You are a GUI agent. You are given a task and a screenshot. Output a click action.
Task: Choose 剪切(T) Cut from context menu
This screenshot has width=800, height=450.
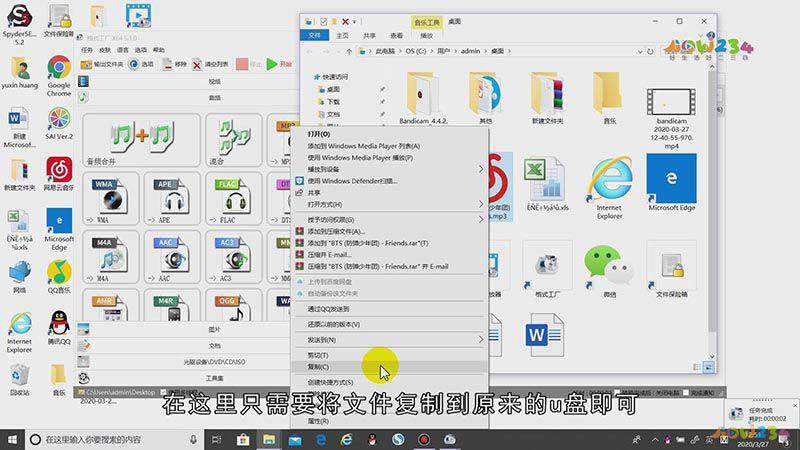[391, 355]
